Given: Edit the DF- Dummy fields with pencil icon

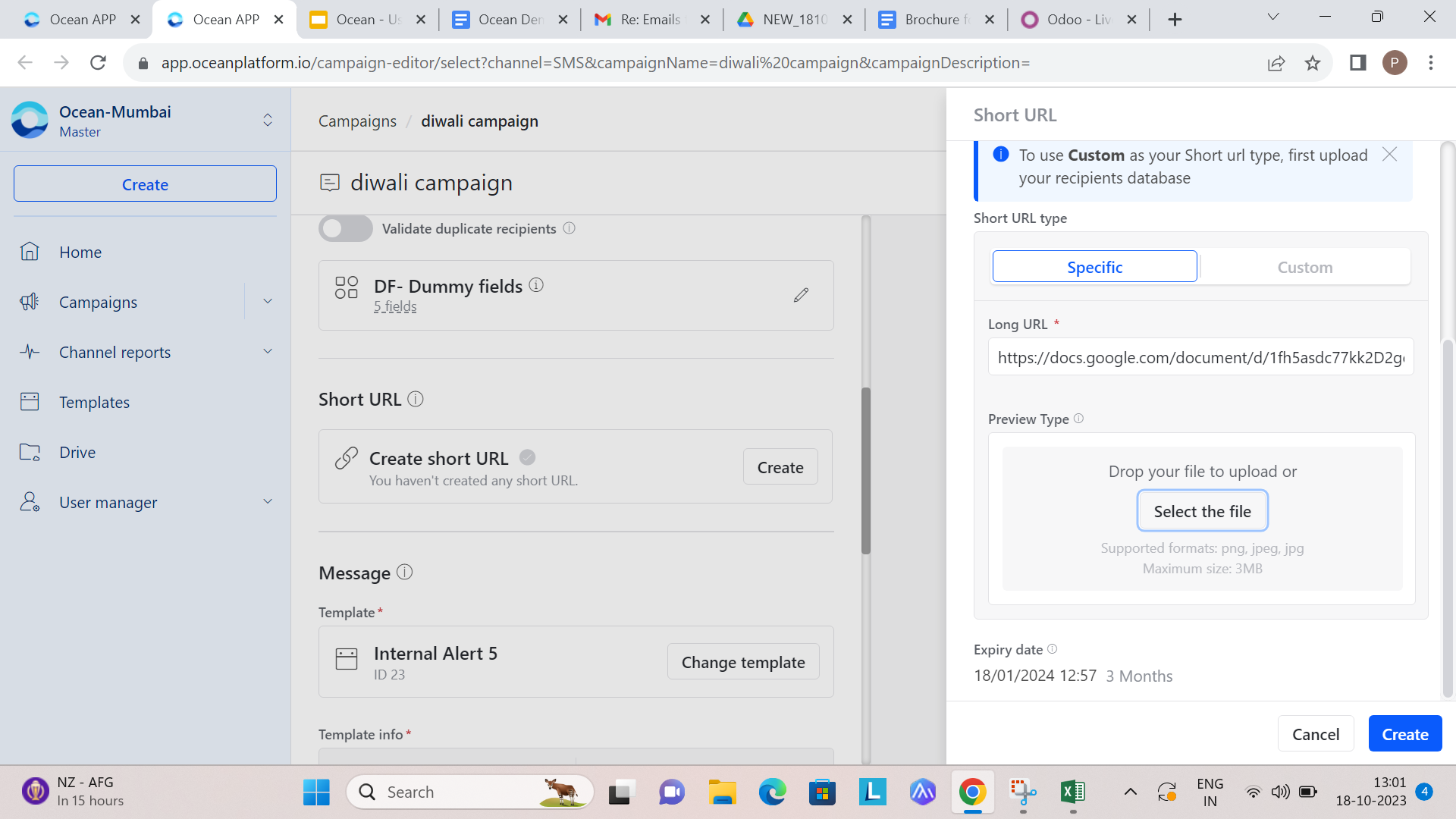Looking at the screenshot, I should click(802, 295).
